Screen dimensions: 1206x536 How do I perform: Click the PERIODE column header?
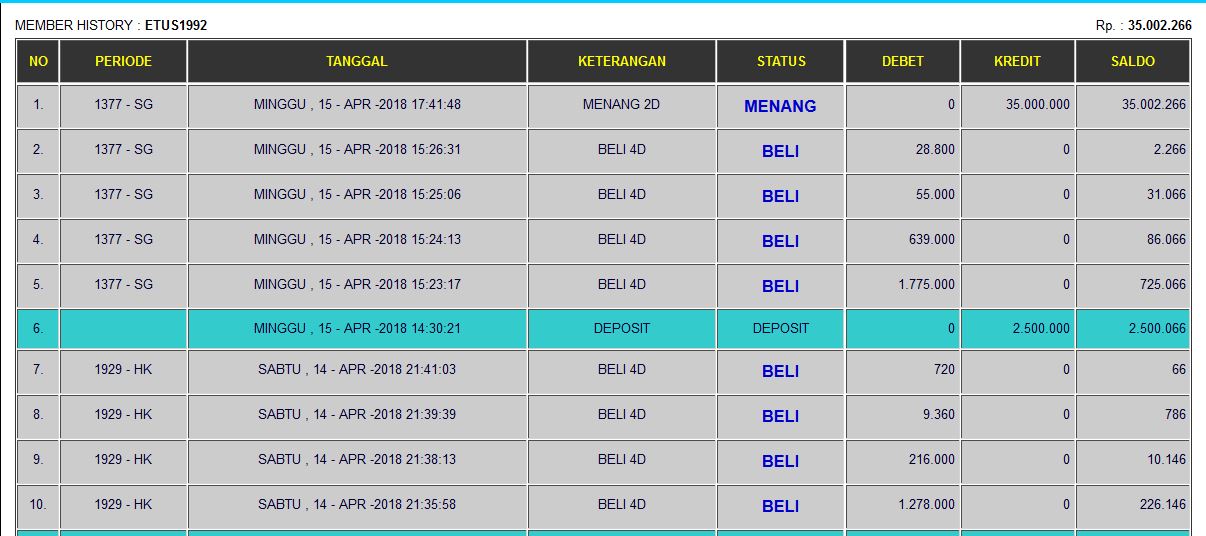click(123, 61)
